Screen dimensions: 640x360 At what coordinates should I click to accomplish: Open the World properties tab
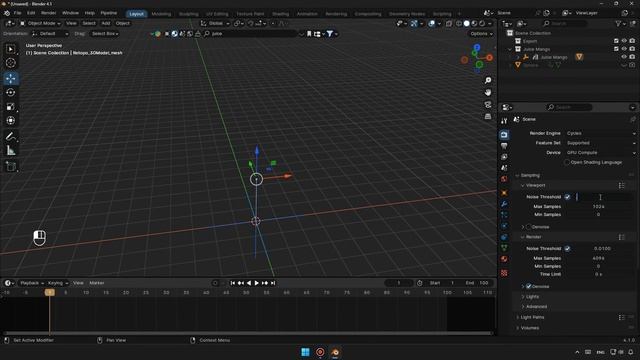[504, 179]
